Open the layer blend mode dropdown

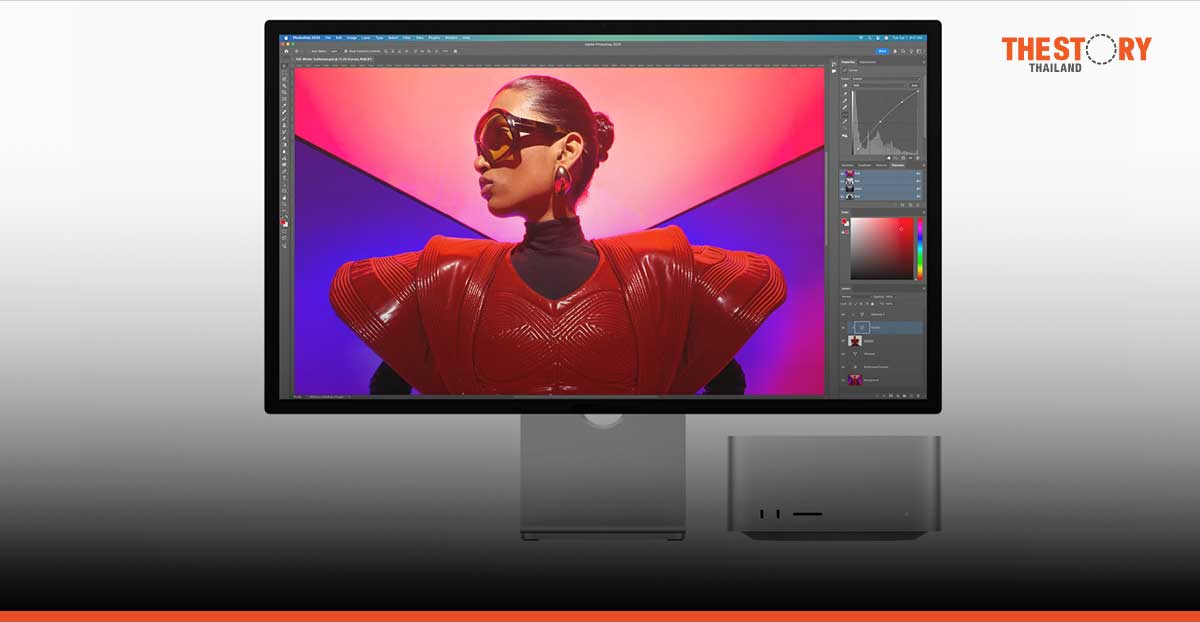click(x=855, y=297)
